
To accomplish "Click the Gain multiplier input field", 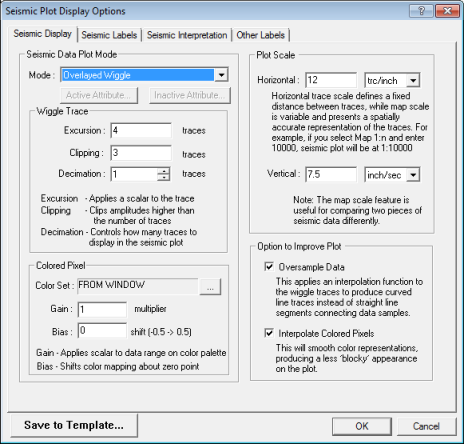I will click(102, 309).
